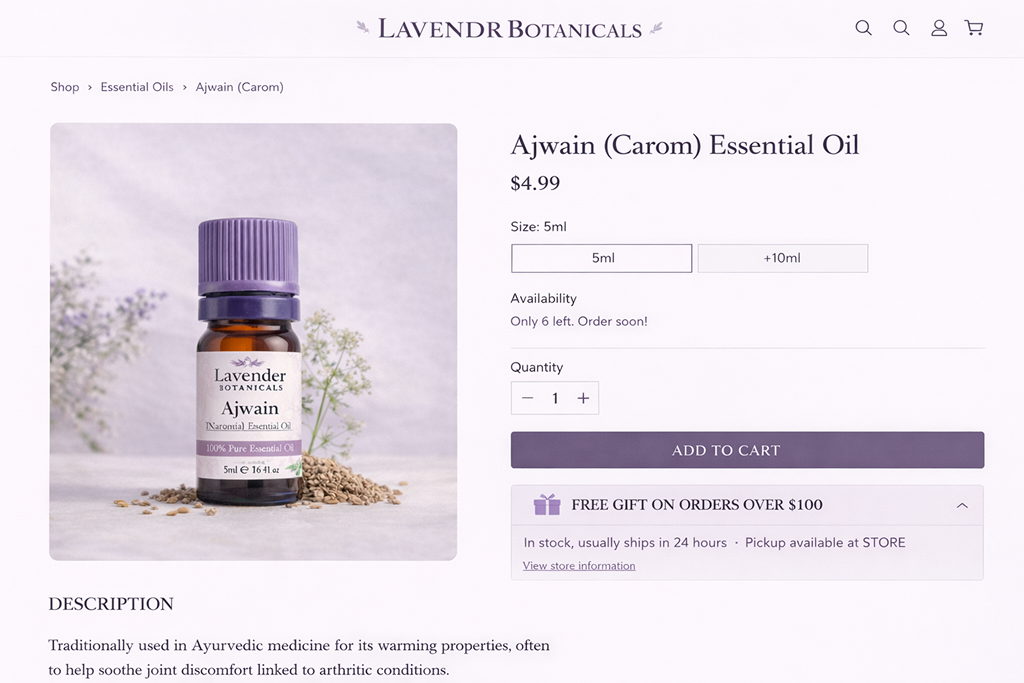
Task: Click the quantity number field
Action: point(555,398)
